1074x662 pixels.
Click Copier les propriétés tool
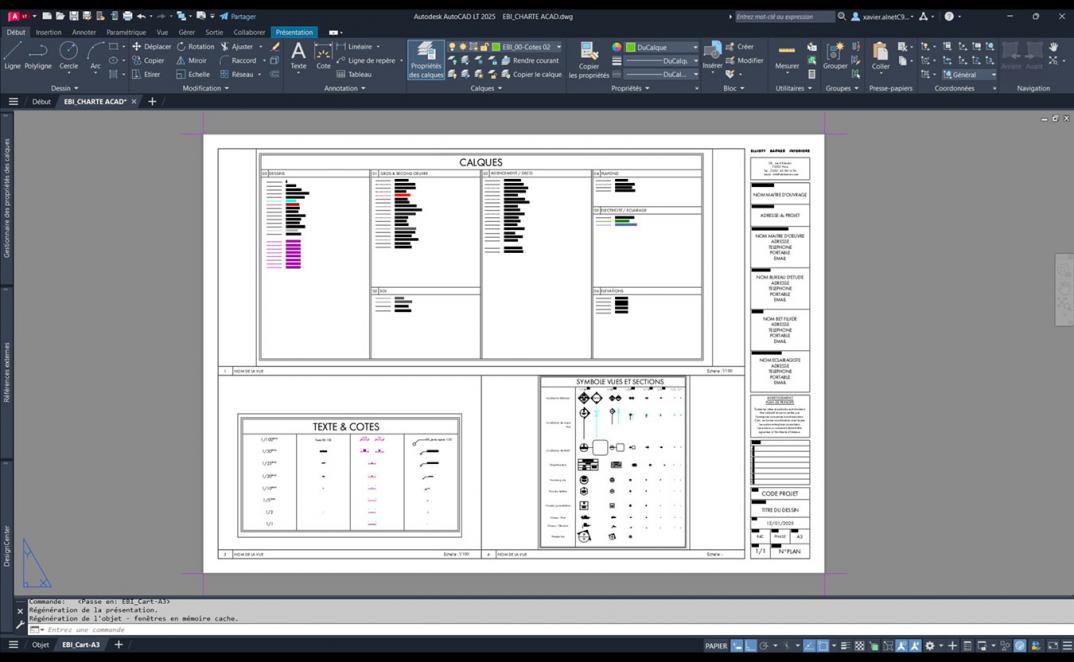pyautogui.click(x=589, y=59)
